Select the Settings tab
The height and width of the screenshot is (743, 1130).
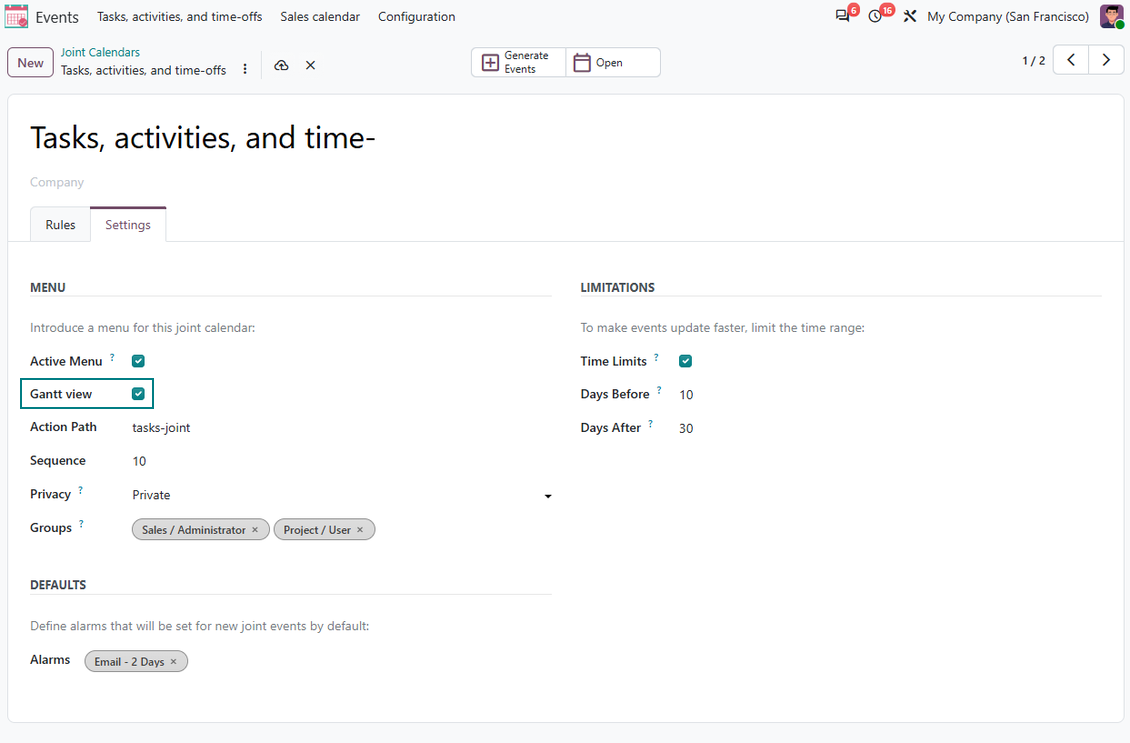[128, 225]
